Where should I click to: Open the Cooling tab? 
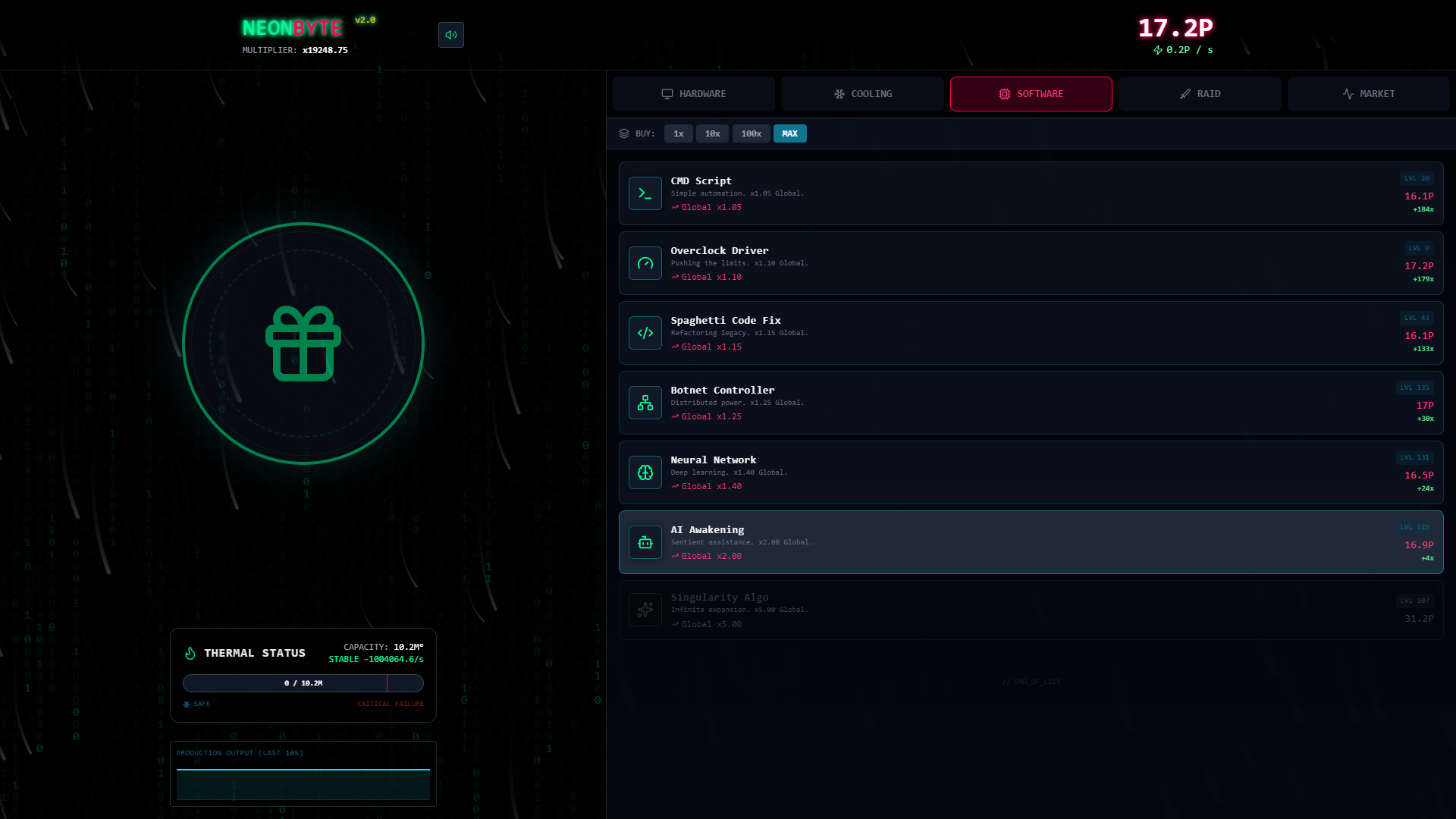pyautogui.click(x=862, y=94)
